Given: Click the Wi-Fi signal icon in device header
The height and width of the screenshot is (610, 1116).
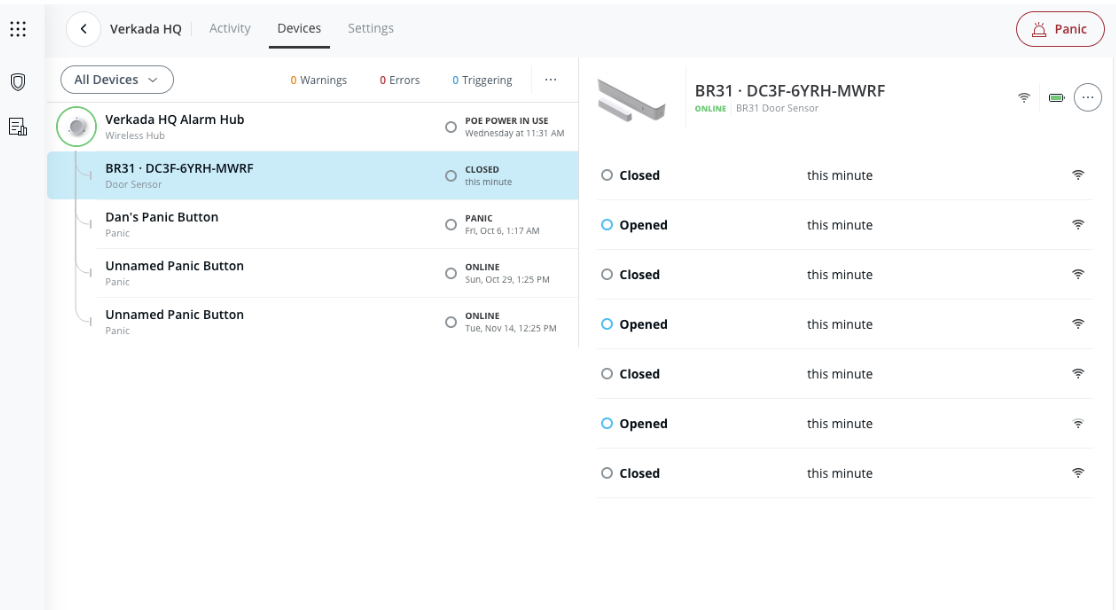Looking at the screenshot, I should pyautogui.click(x=1024, y=98).
